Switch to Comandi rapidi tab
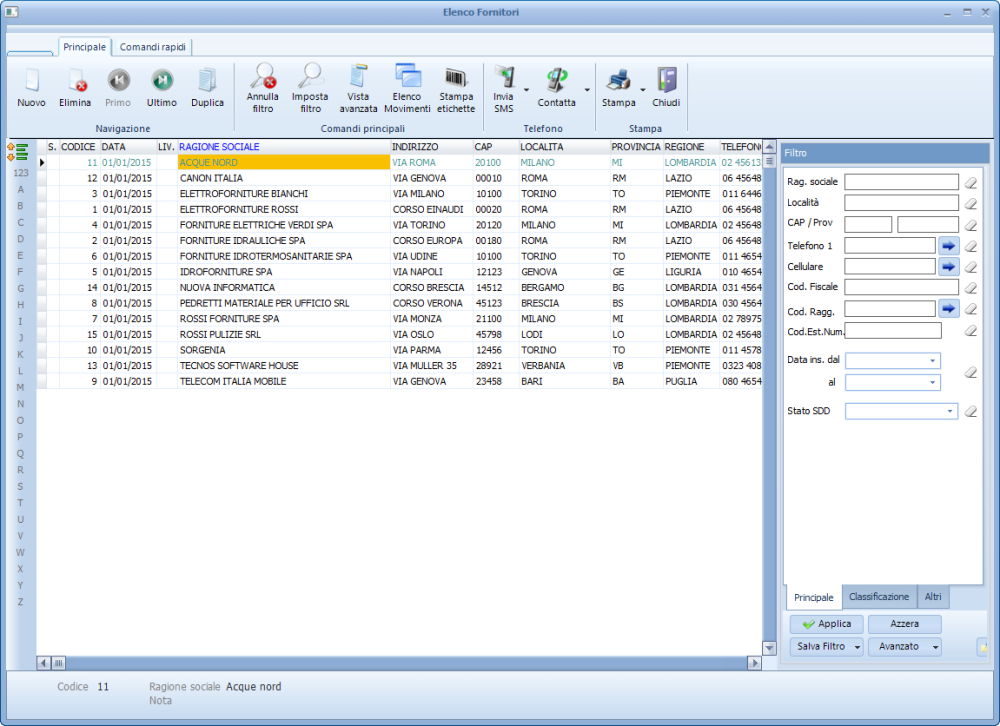 tap(153, 47)
